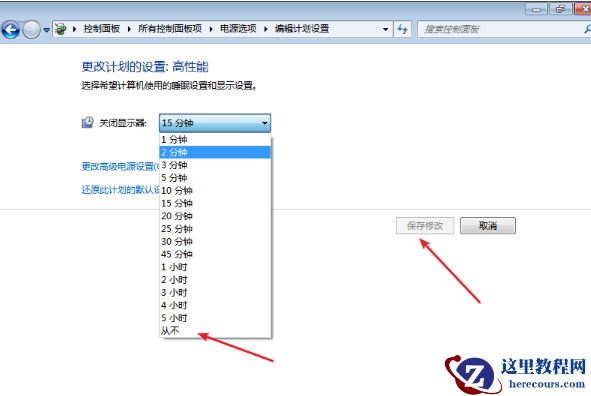591x396 pixels.
Task: Go to 电源选项 breadcrumb
Action: coord(238,29)
